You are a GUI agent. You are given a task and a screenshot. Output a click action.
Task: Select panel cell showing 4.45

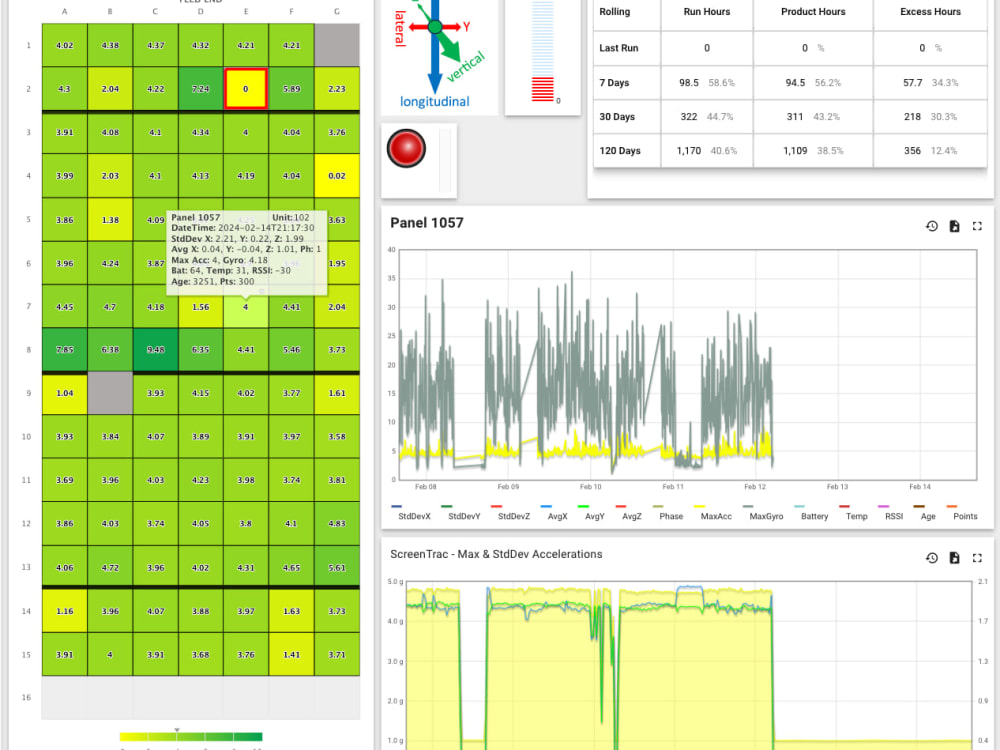[x=64, y=306]
